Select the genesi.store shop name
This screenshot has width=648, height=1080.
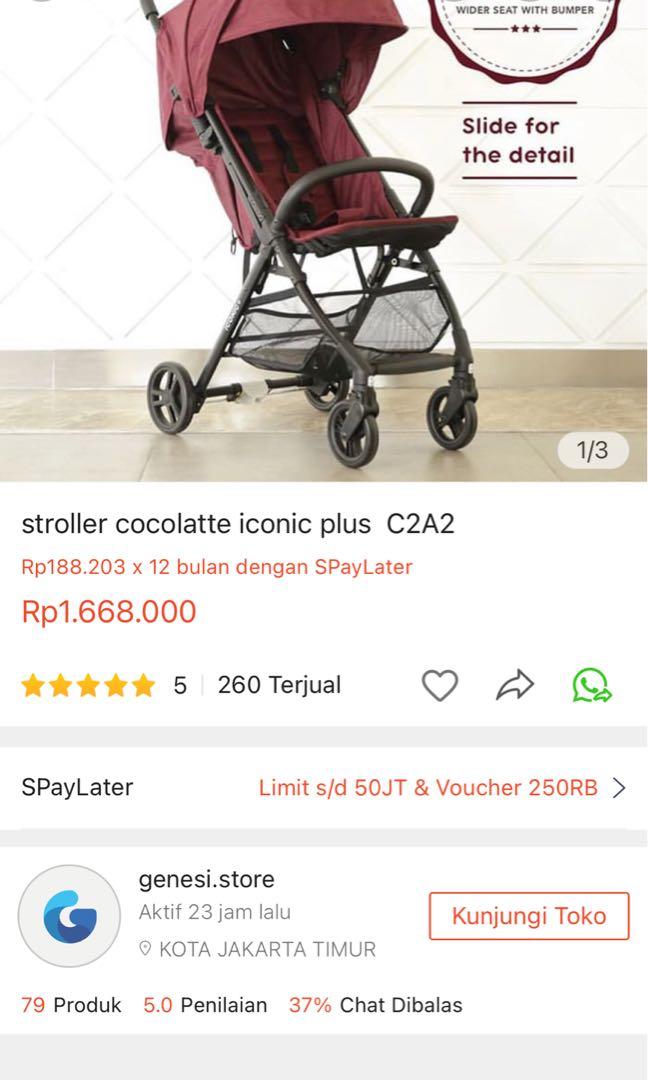[x=207, y=879]
